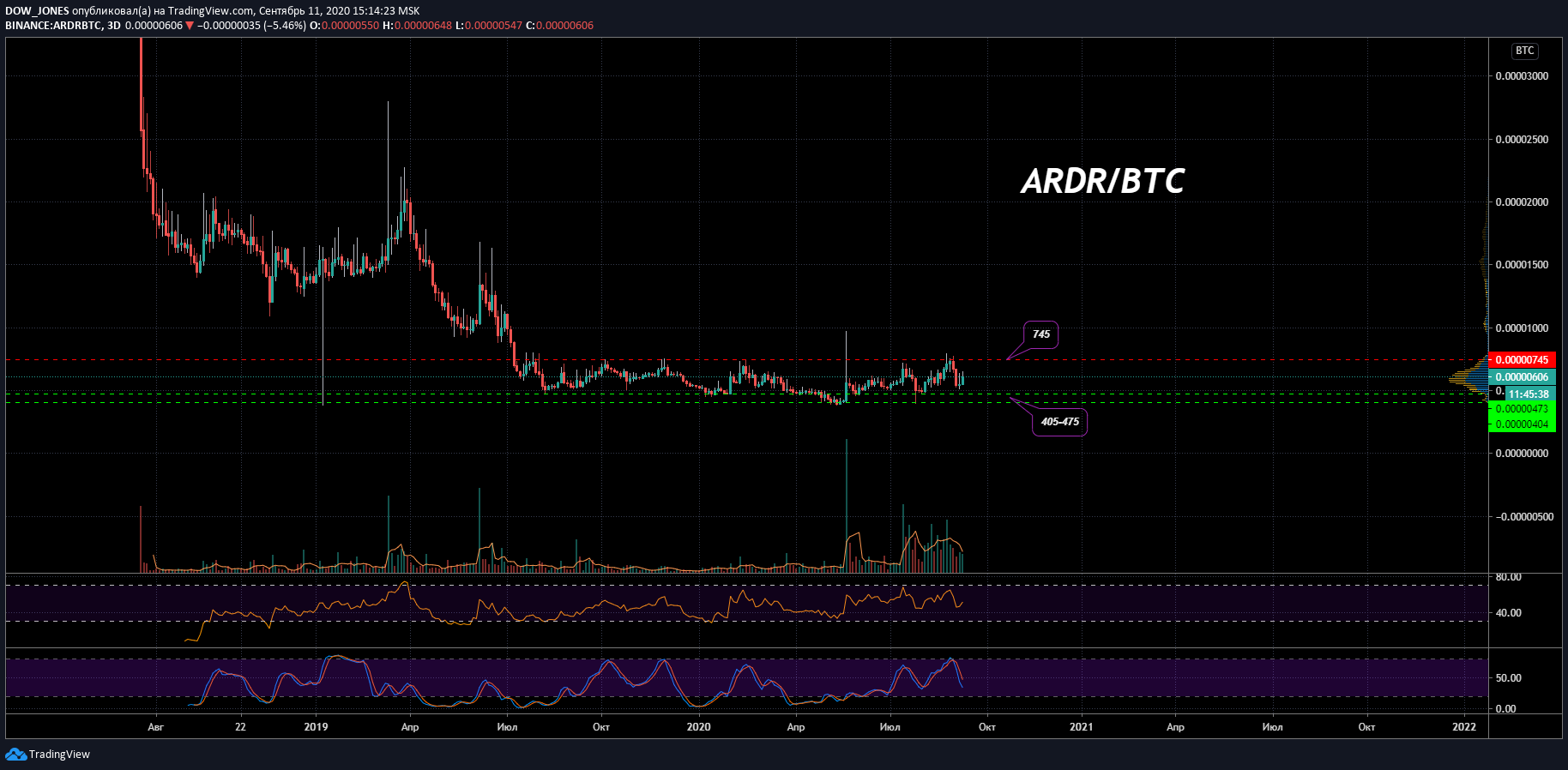Viewport: 1568px width, 770px height.
Task: Open the DOW_JONES author name
Action: coord(37,11)
